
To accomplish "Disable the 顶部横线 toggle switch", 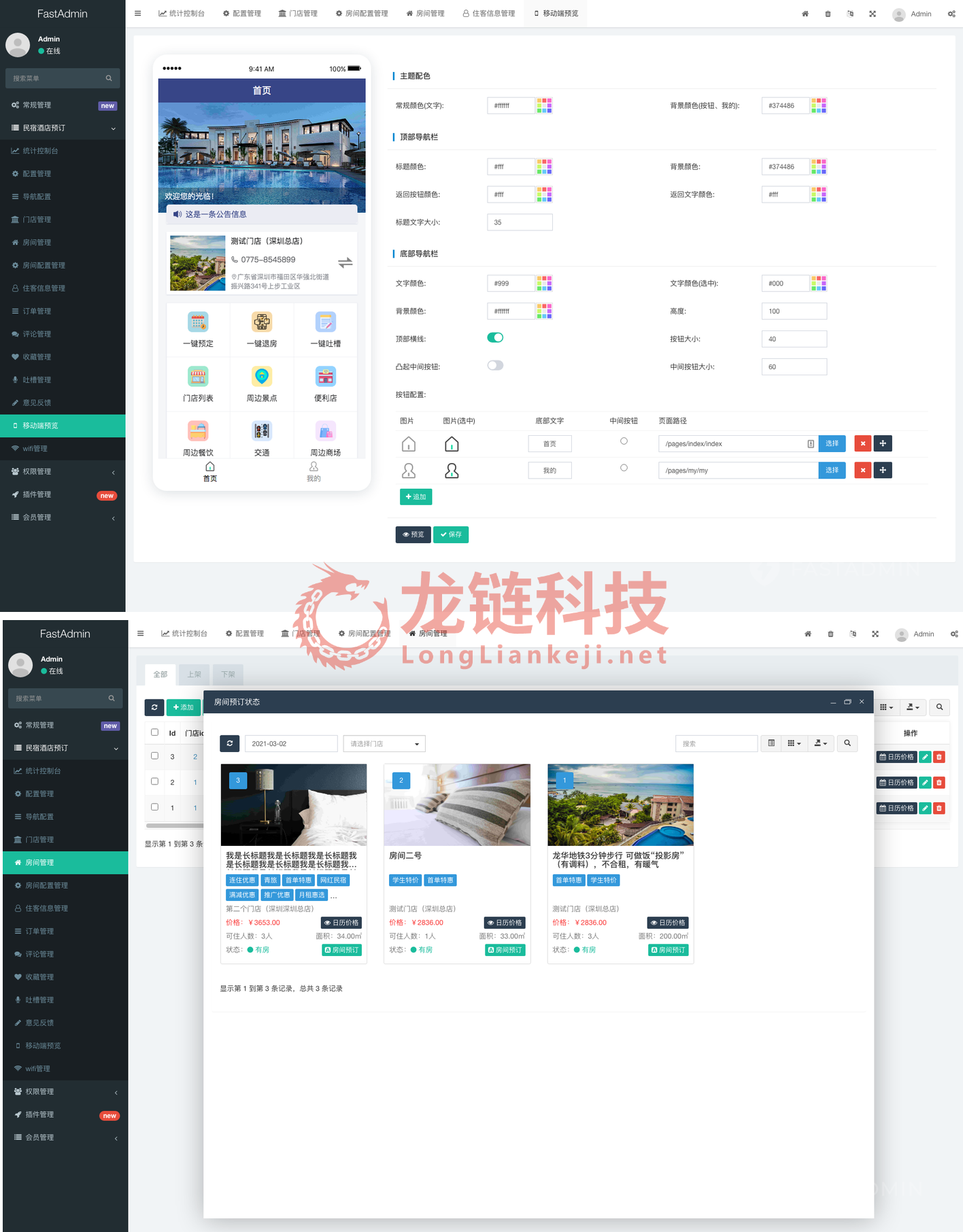I will click(x=495, y=338).
